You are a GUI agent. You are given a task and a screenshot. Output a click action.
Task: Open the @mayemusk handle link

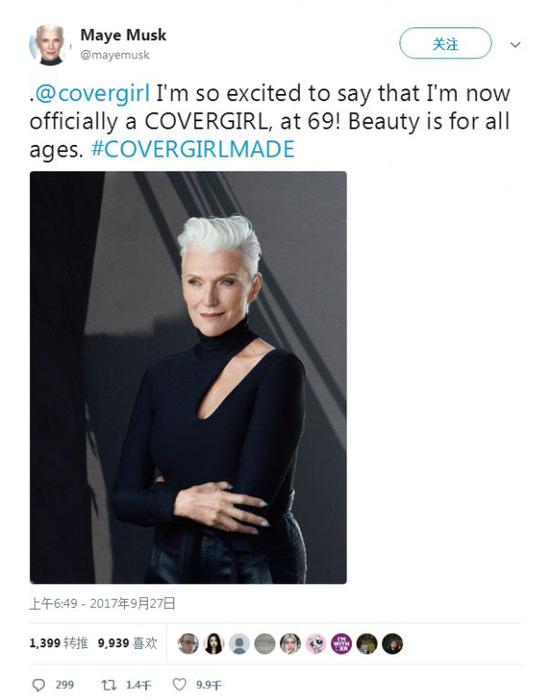pyautogui.click(x=115, y=55)
